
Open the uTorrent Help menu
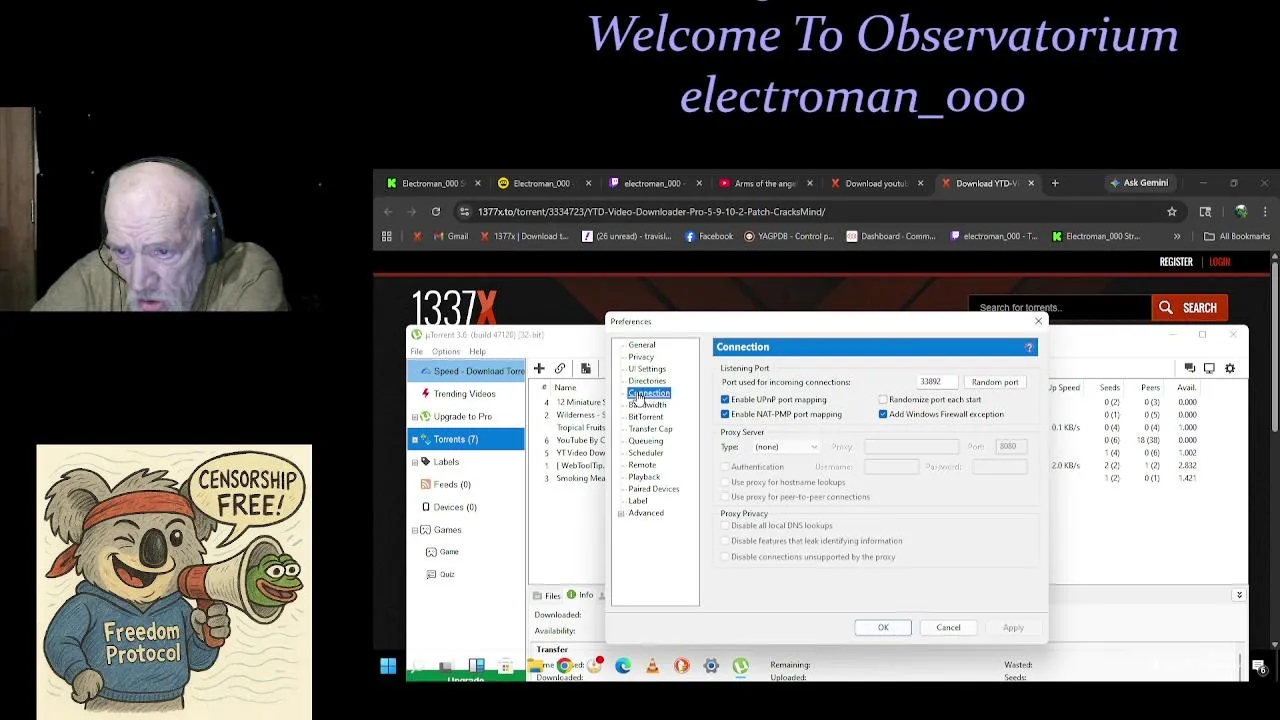(477, 352)
